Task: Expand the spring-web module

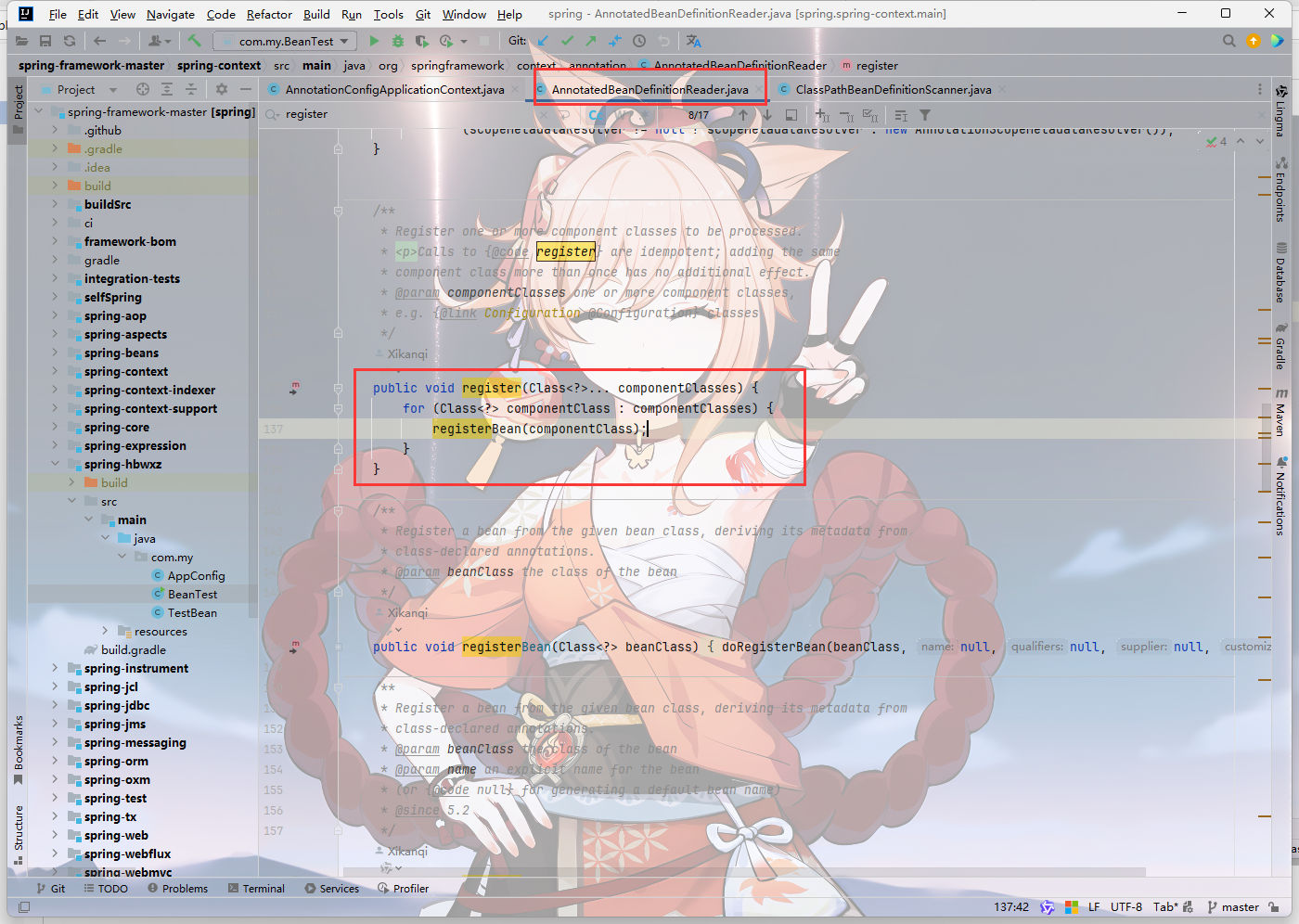Action: 55,835
